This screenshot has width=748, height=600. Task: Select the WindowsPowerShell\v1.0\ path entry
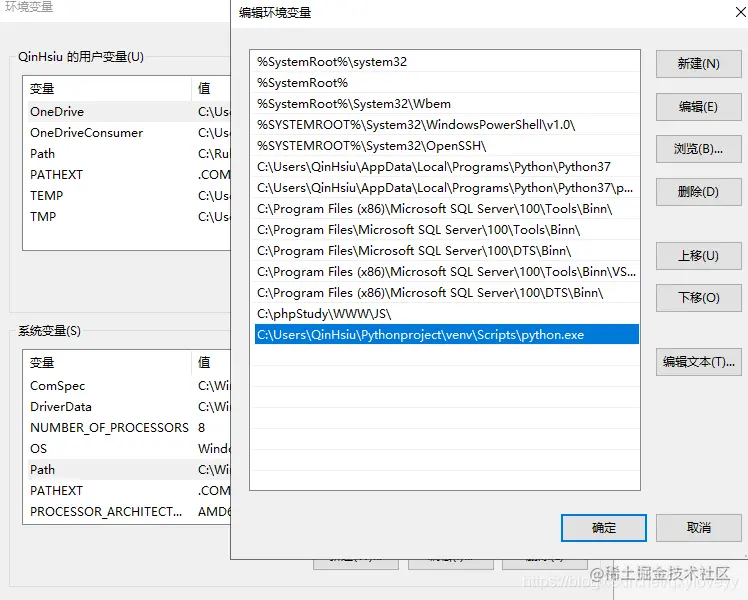click(x=447, y=125)
